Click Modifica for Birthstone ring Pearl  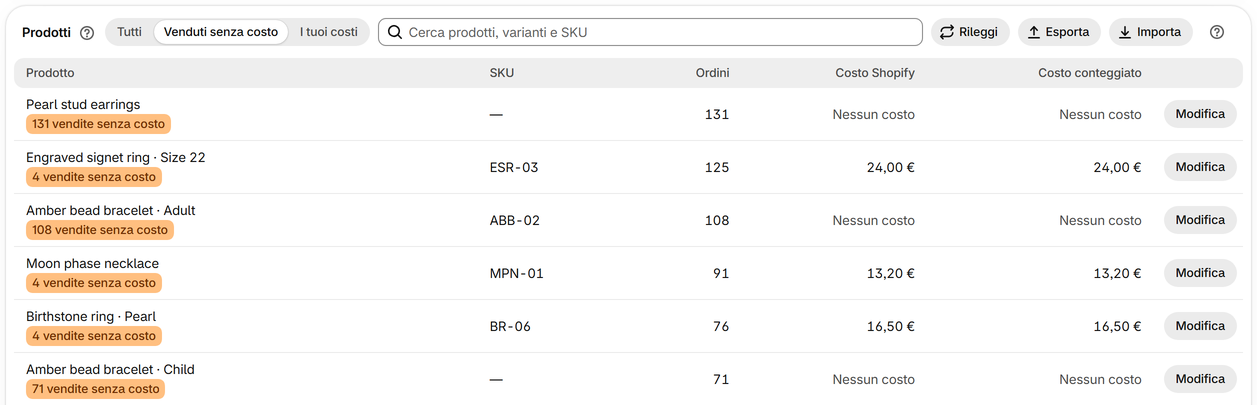point(1200,326)
